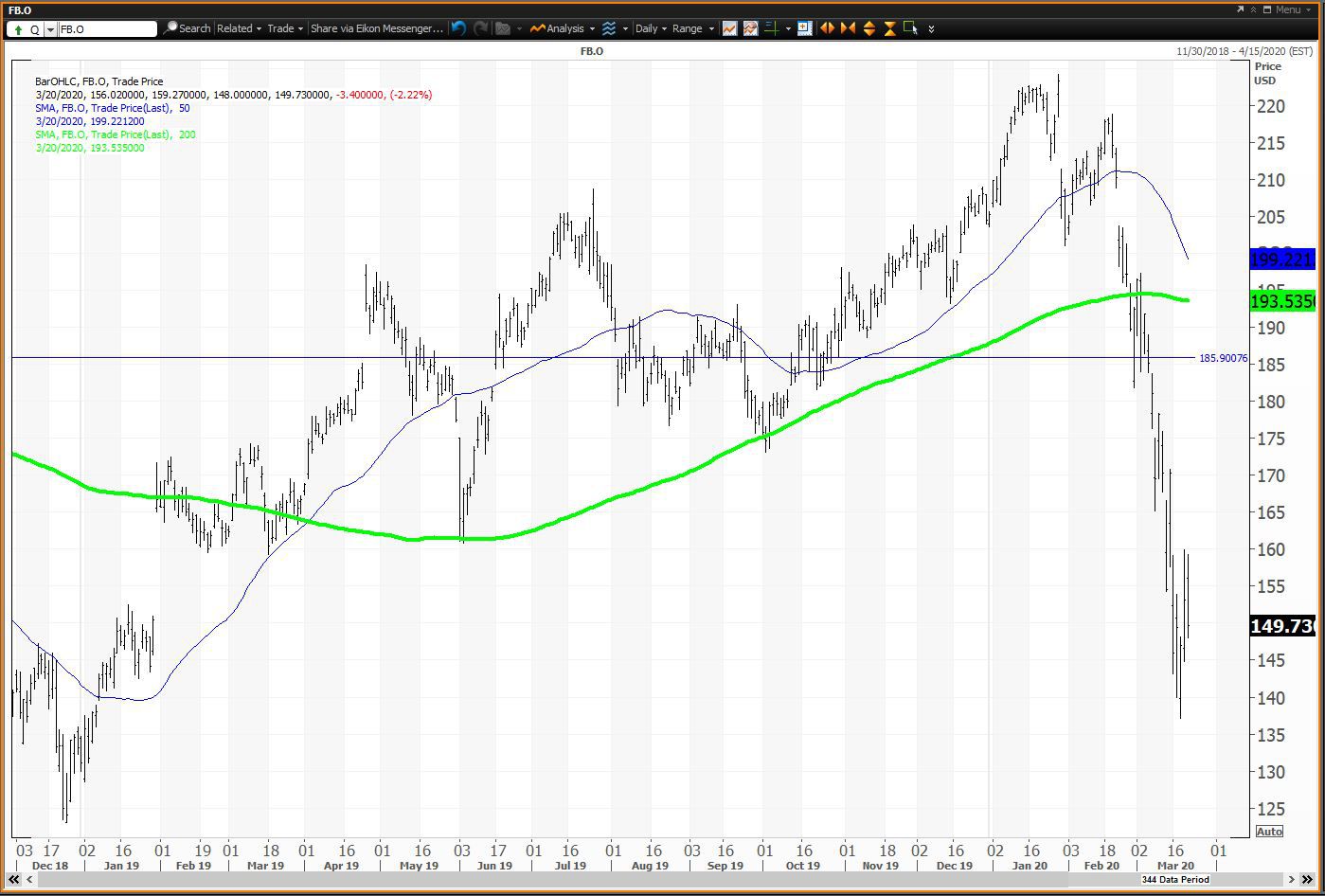Screen dimensions: 1325x896
Task: Click the green rectangle select-area icon
Action: (911, 28)
